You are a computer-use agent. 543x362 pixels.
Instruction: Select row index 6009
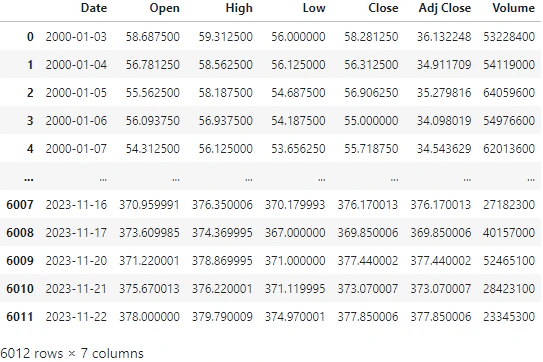pos(20,261)
